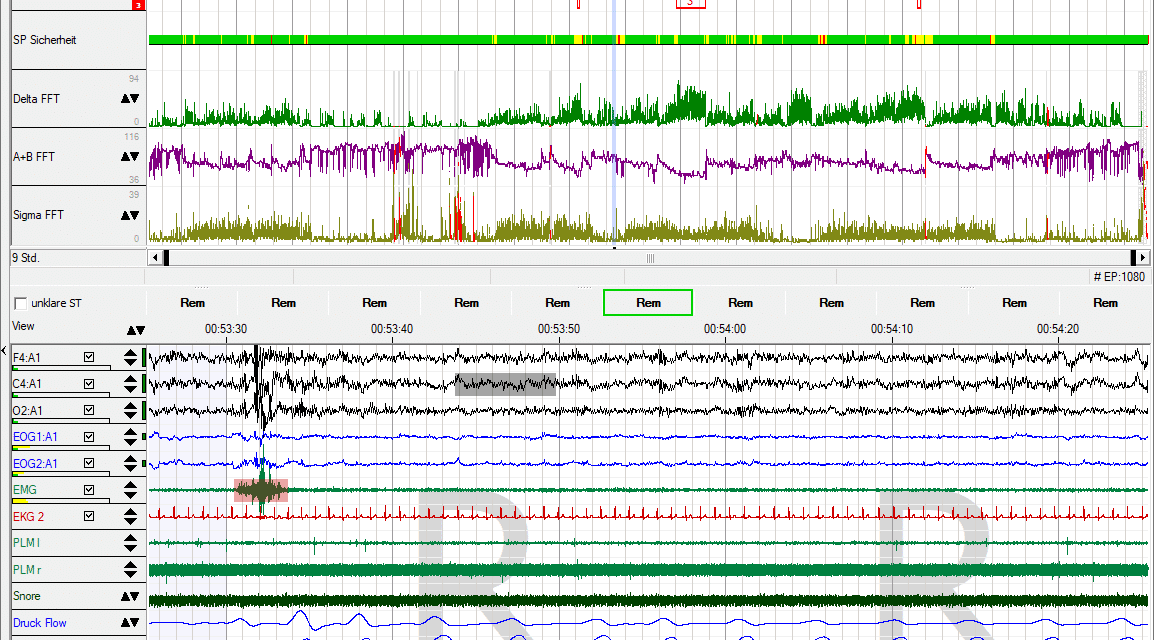Click the up arrow beside O2:A1
Image resolution: width=1154 pixels, height=640 pixels.
pos(130,405)
